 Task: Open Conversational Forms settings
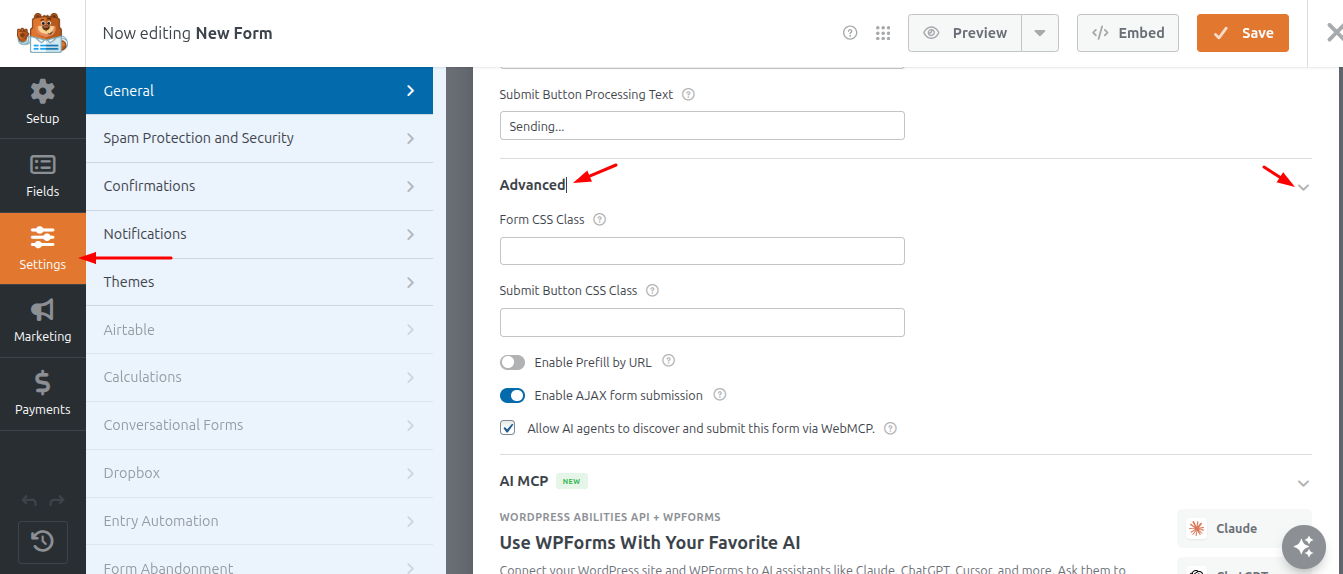[x=259, y=425]
